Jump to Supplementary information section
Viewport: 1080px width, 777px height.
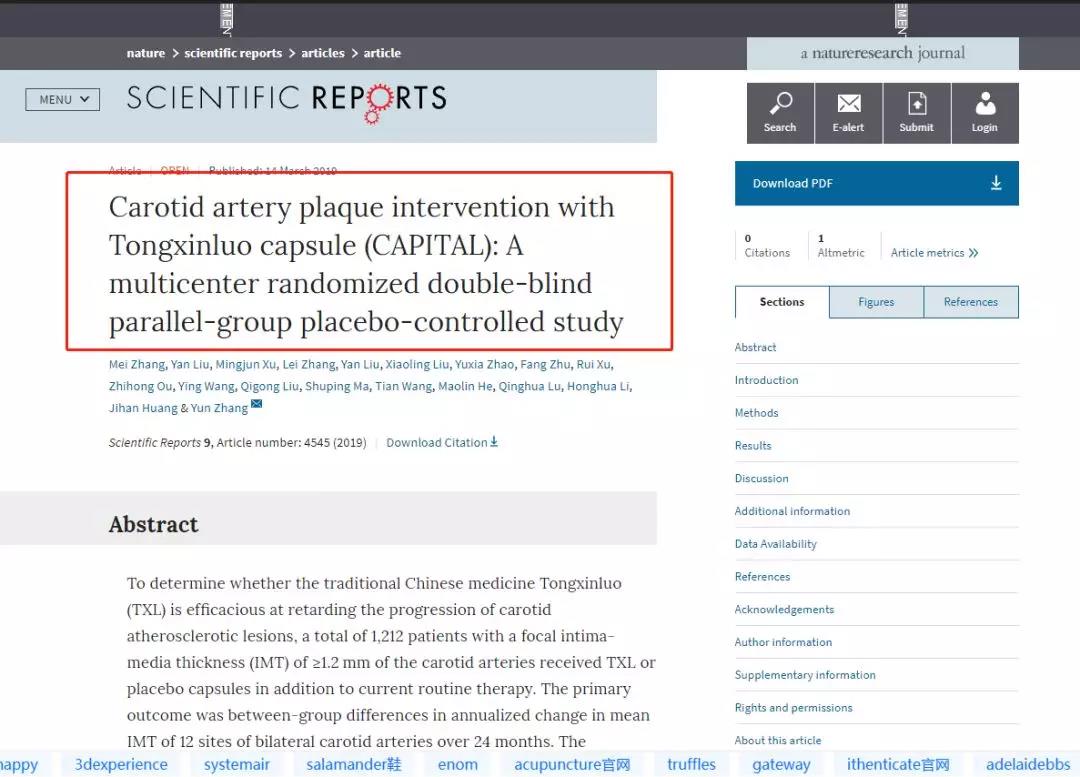point(805,675)
